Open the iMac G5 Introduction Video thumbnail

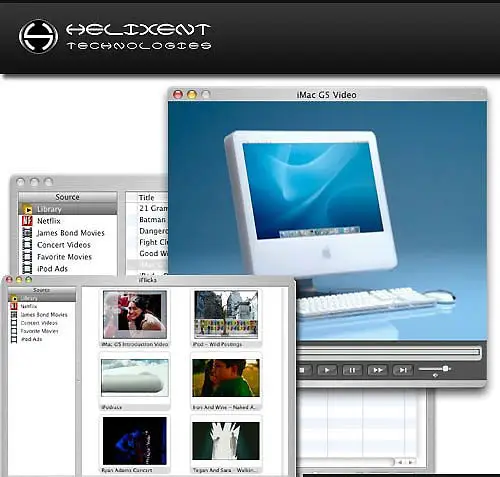[135, 314]
